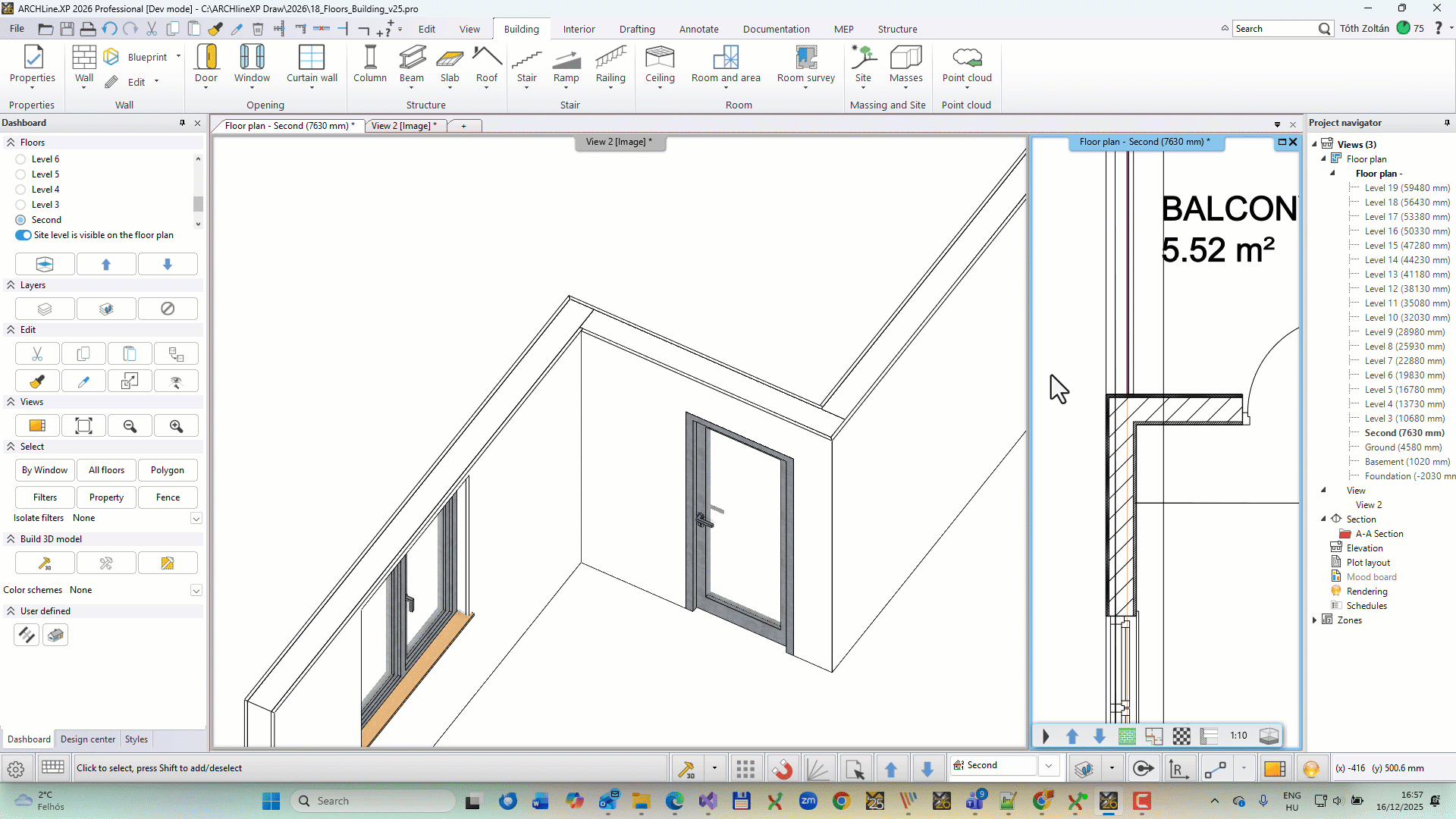The width and height of the screenshot is (1456, 819).
Task: Select the Room and area tool
Action: [726, 64]
